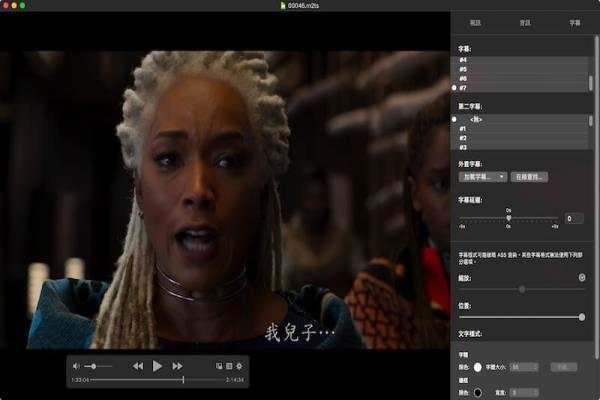Select subtitle track #6
600x400 pixels.
pos(520,78)
